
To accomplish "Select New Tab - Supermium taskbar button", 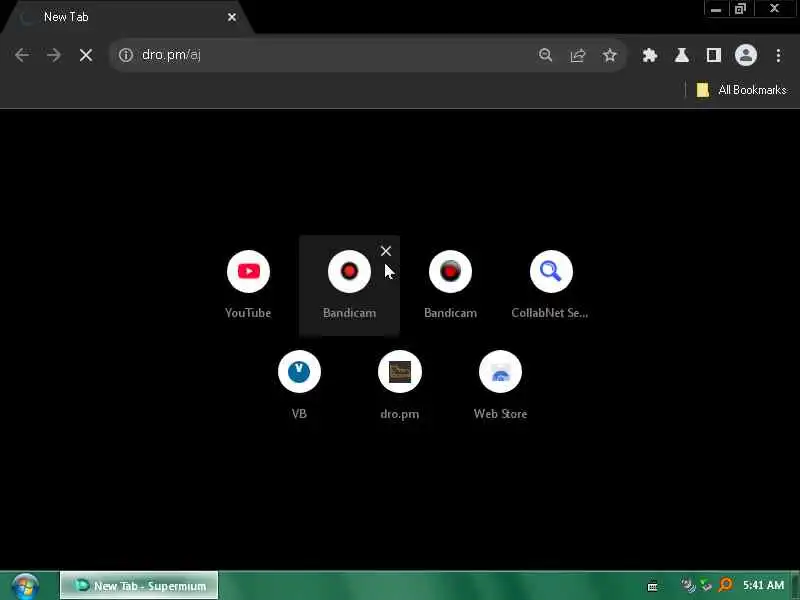I will [x=139, y=586].
